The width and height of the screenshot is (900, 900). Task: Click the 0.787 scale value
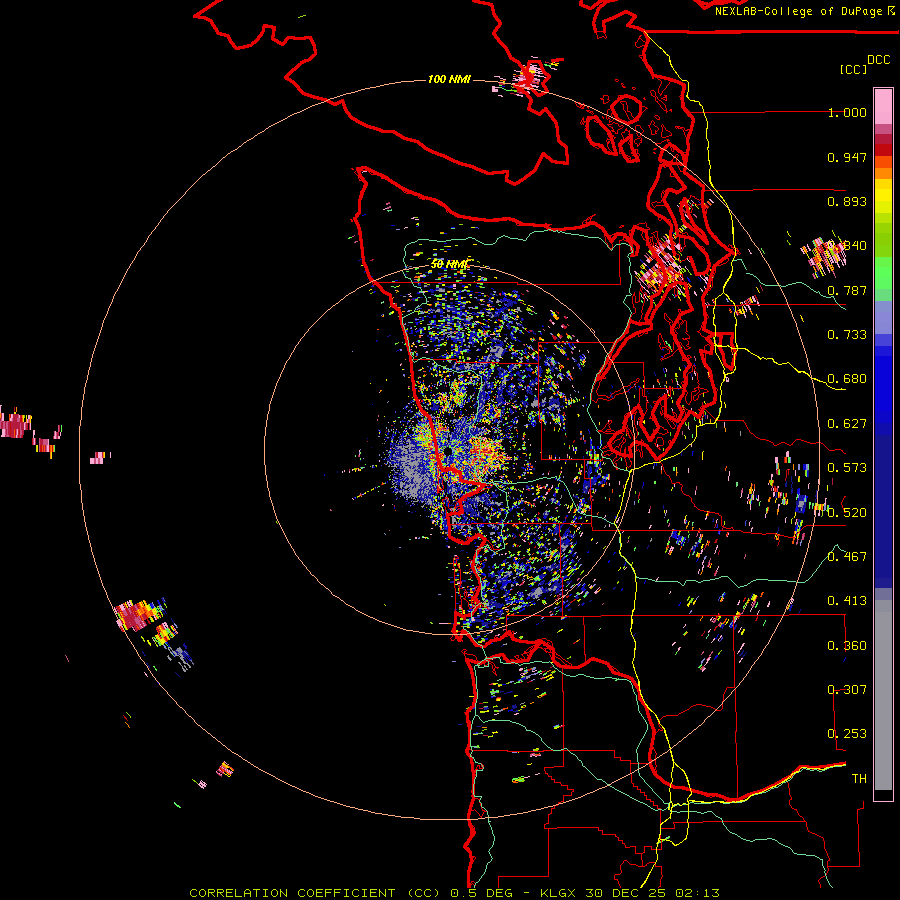pyautogui.click(x=847, y=290)
